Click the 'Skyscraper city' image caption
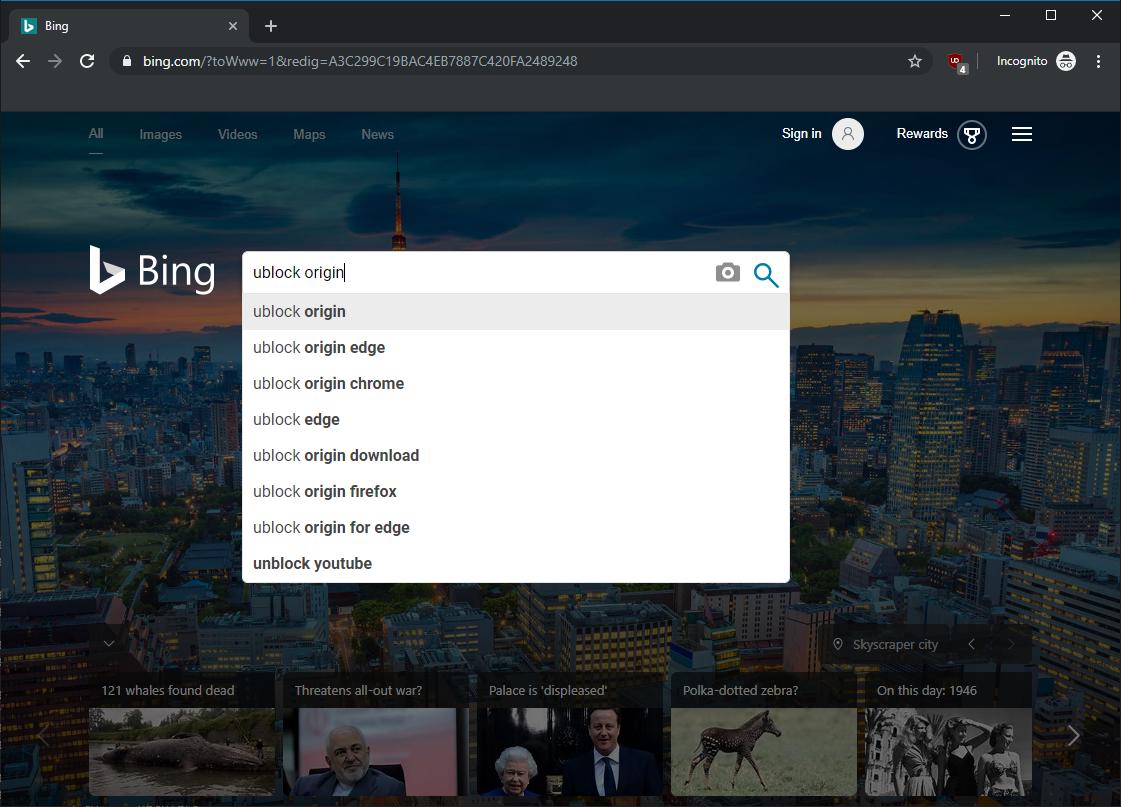 [895, 645]
